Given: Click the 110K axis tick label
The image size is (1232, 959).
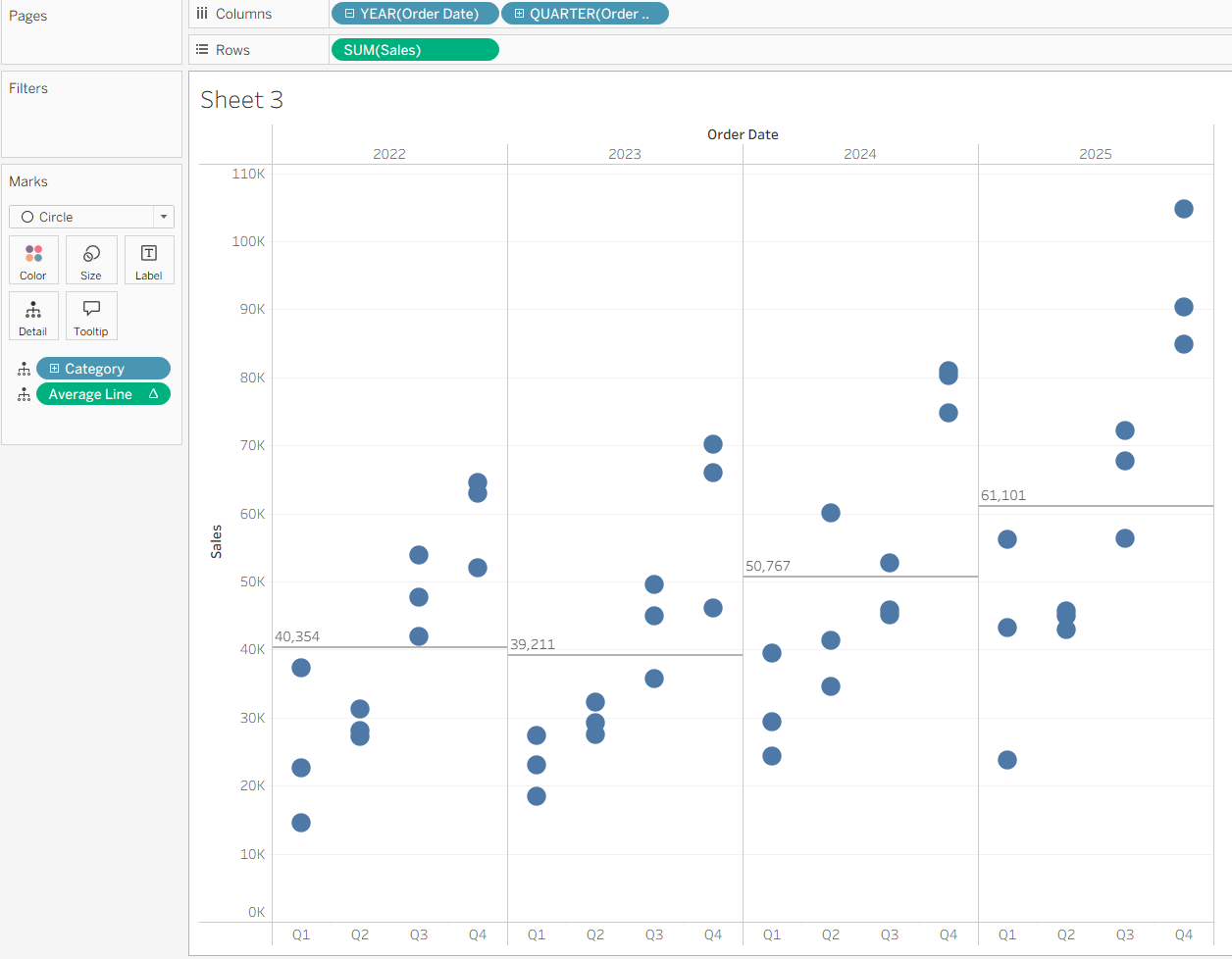Looking at the screenshot, I should point(248,174).
